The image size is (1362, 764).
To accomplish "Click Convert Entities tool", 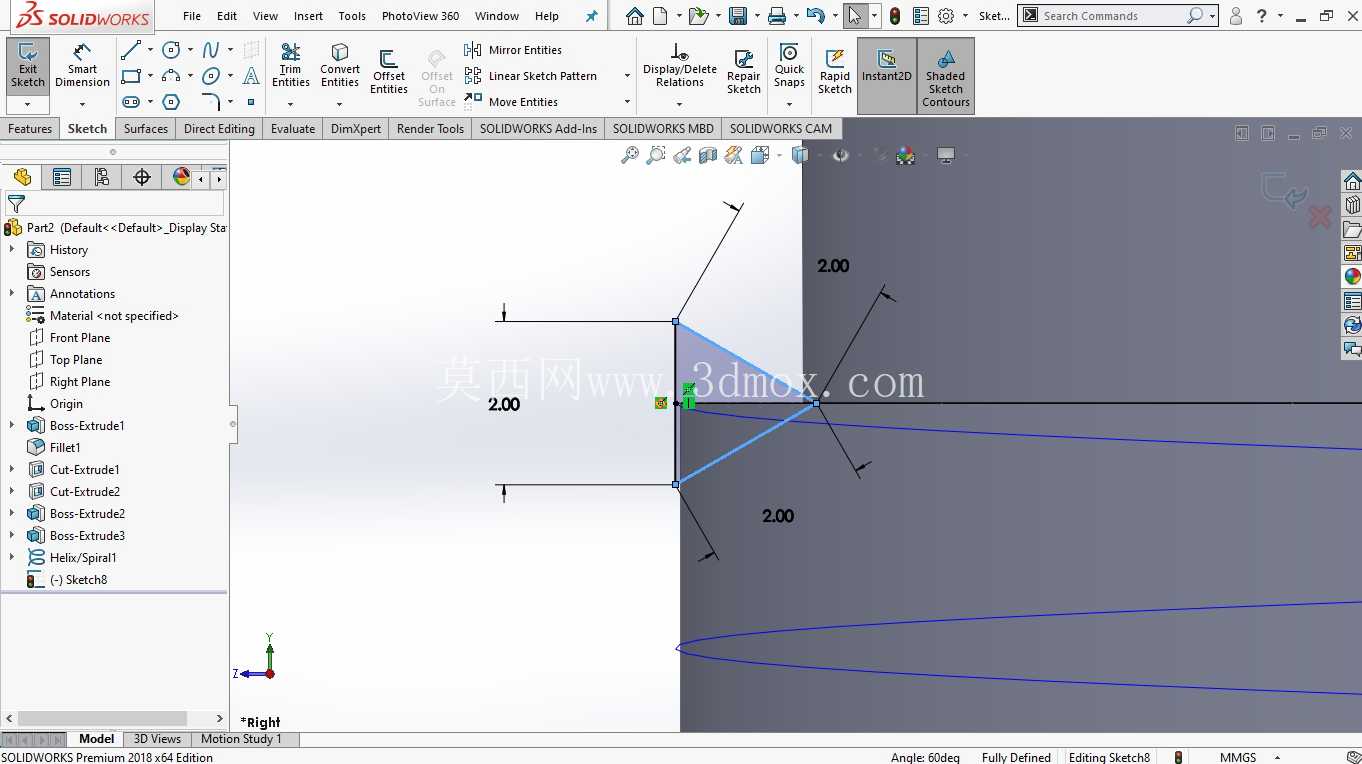I will click(x=340, y=66).
